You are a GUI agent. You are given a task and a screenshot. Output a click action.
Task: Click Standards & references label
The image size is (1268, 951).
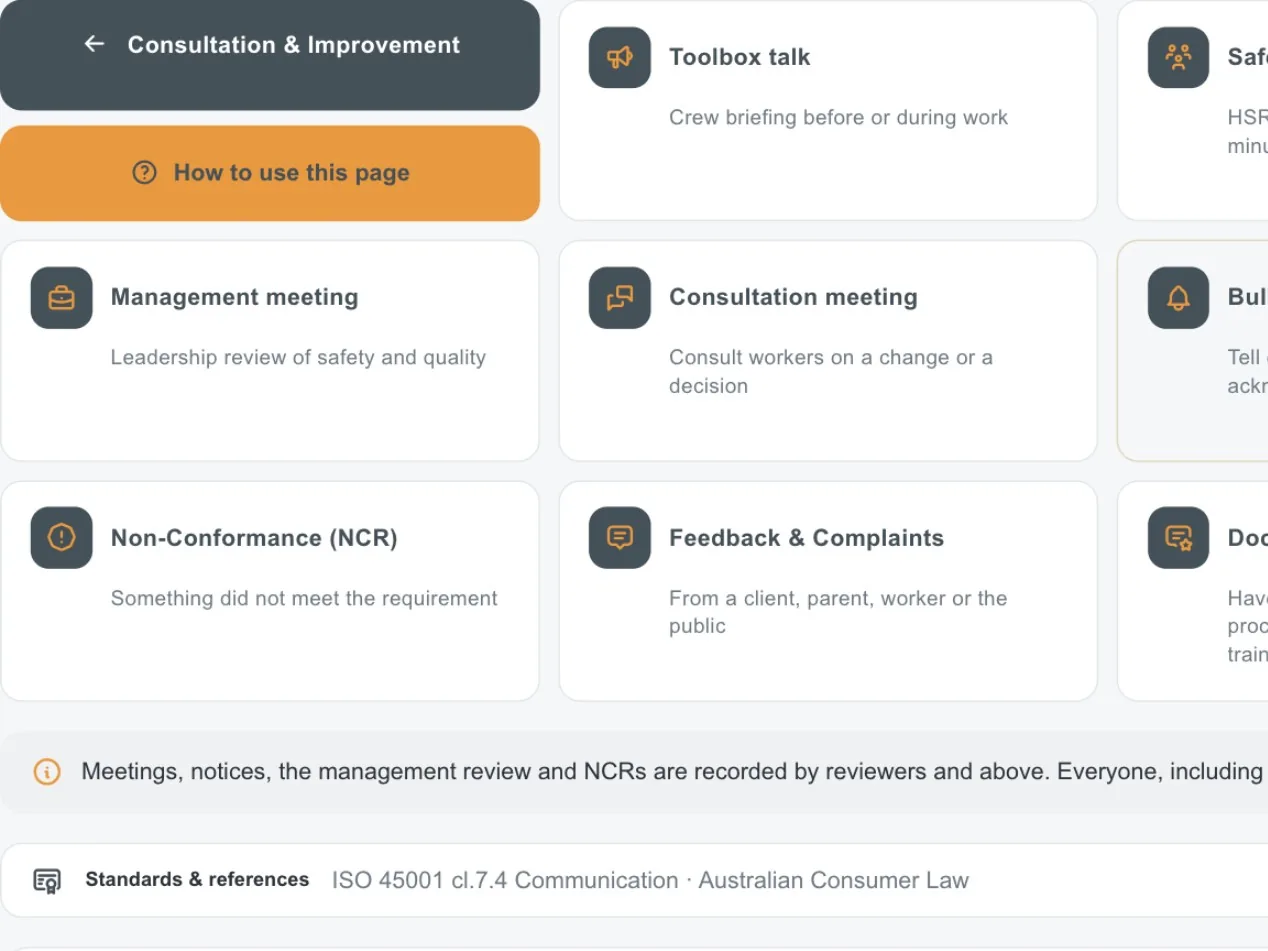click(x=197, y=880)
